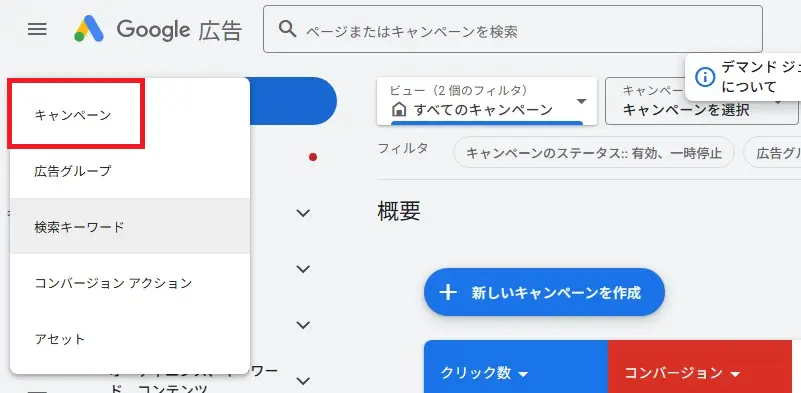Open the ビュー すべてのキャンペーン dropdown
801x393 pixels.
point(487,101)
